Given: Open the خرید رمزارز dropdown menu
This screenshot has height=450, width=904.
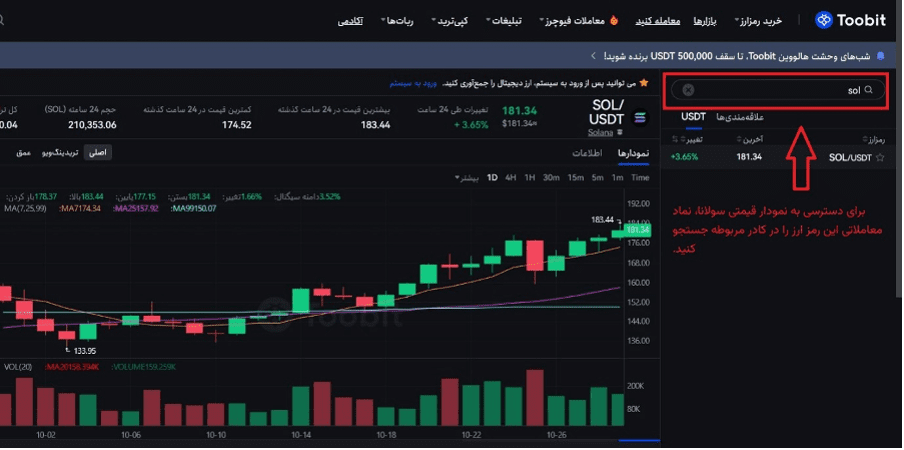Looking at the screenshot, I should [758, 21].
